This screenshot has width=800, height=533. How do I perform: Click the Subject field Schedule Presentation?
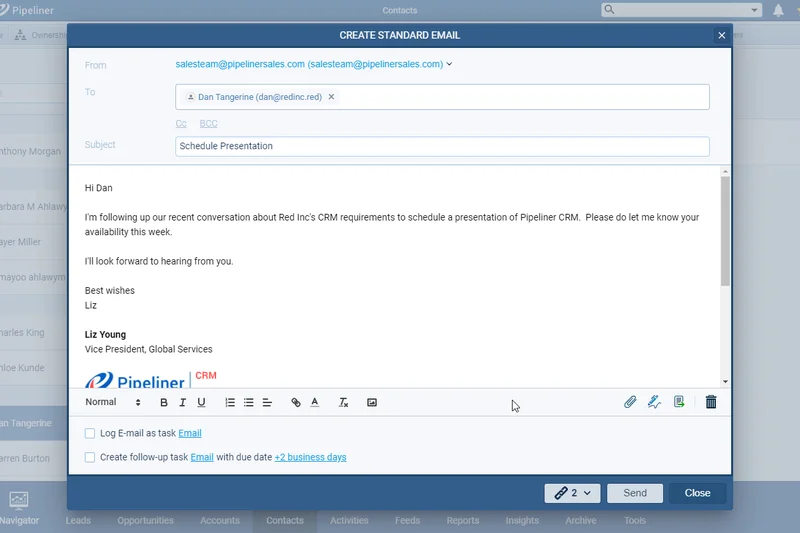(442, 146)
